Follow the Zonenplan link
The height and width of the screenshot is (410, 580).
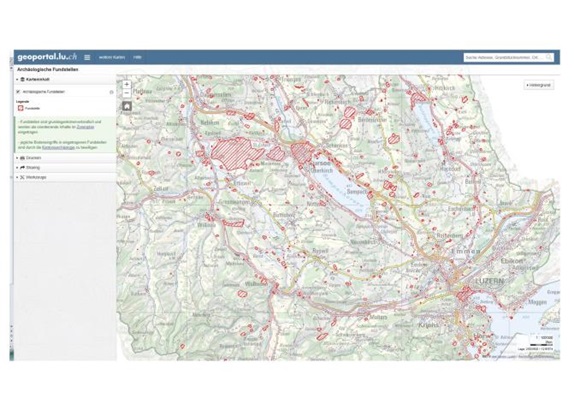point(85,127)
